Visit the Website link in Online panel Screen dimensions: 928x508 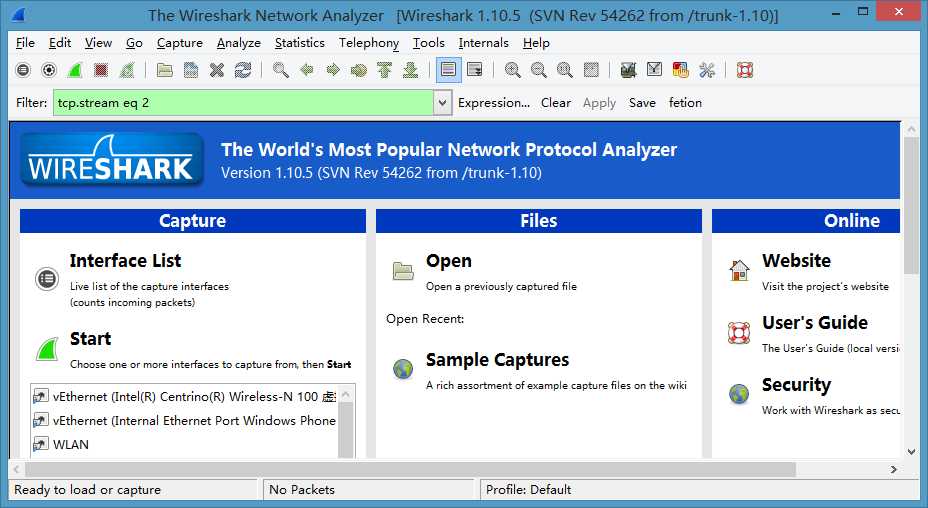[x=796, y=261]
